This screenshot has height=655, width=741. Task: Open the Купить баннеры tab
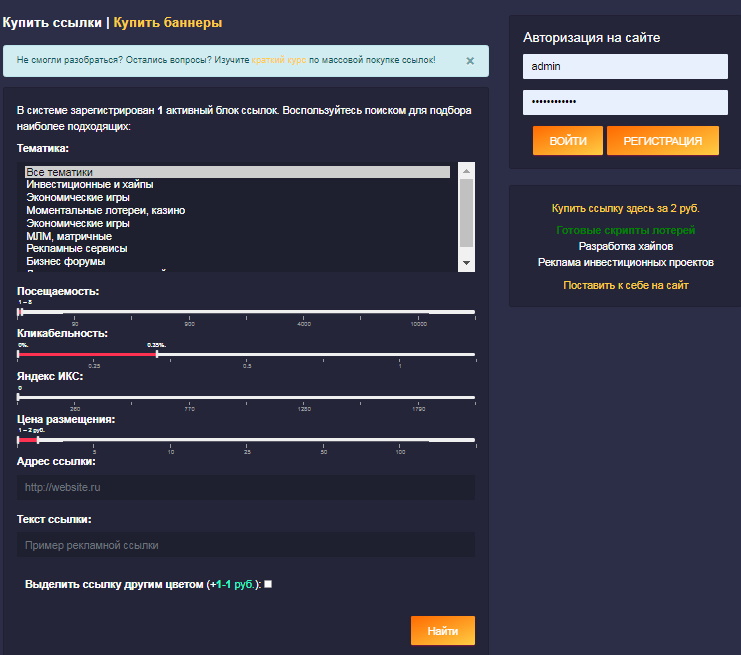pyautogui.click(x=168, y=22)
